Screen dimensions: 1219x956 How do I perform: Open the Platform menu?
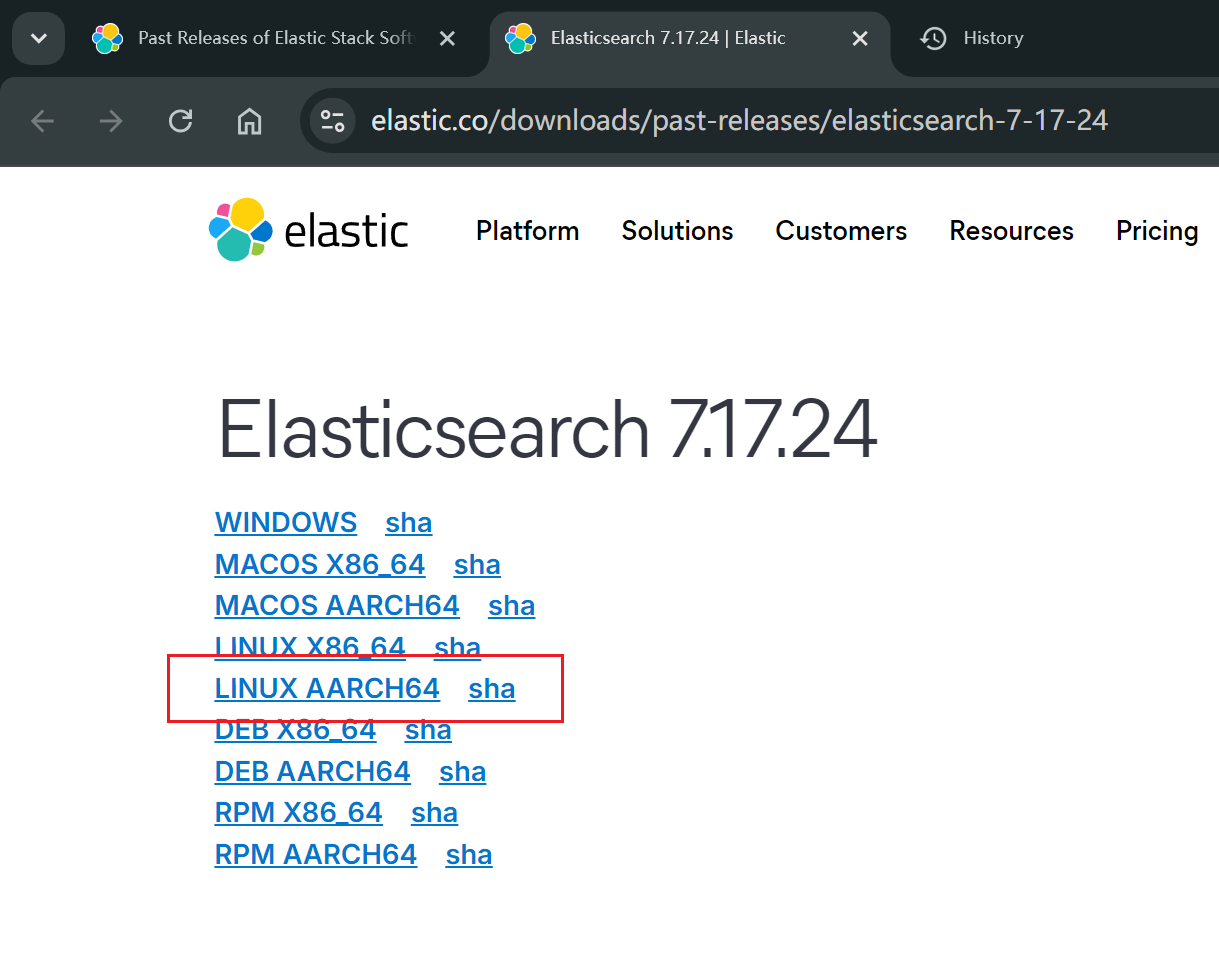[x=527, y=231]
